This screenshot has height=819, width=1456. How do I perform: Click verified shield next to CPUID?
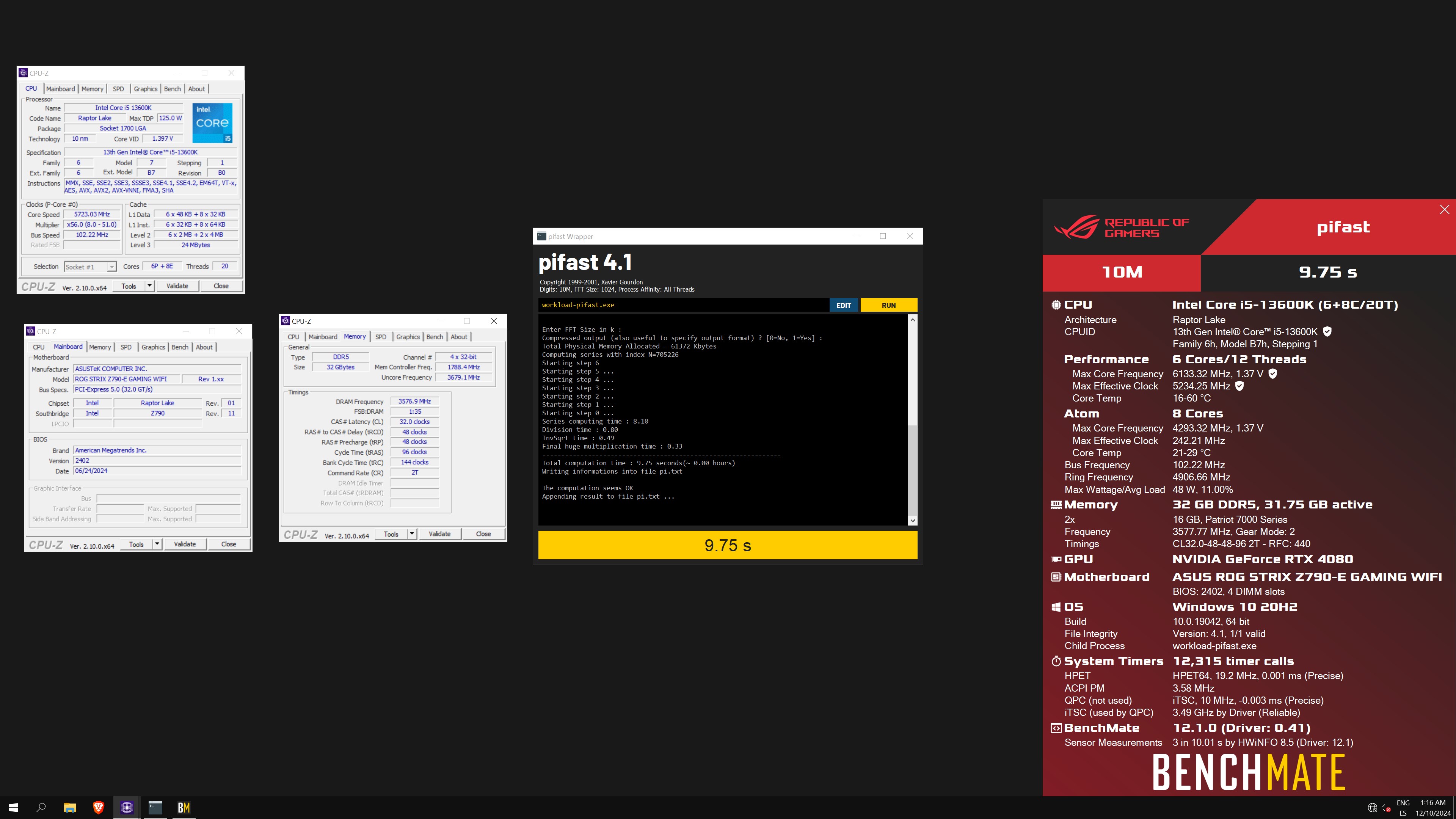(x=1327, y=332)
